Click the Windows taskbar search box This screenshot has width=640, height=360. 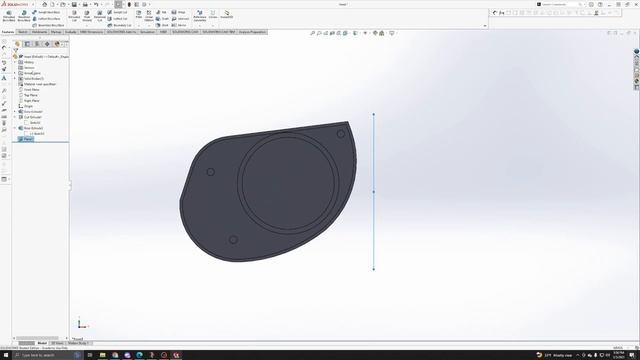[47, 355]
